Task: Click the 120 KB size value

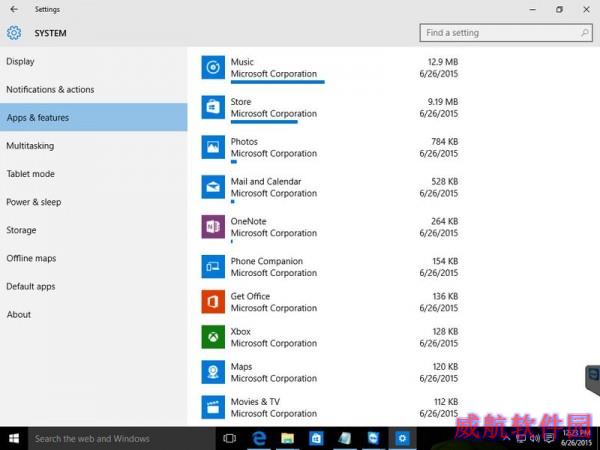Action: (x=445, y=366)
